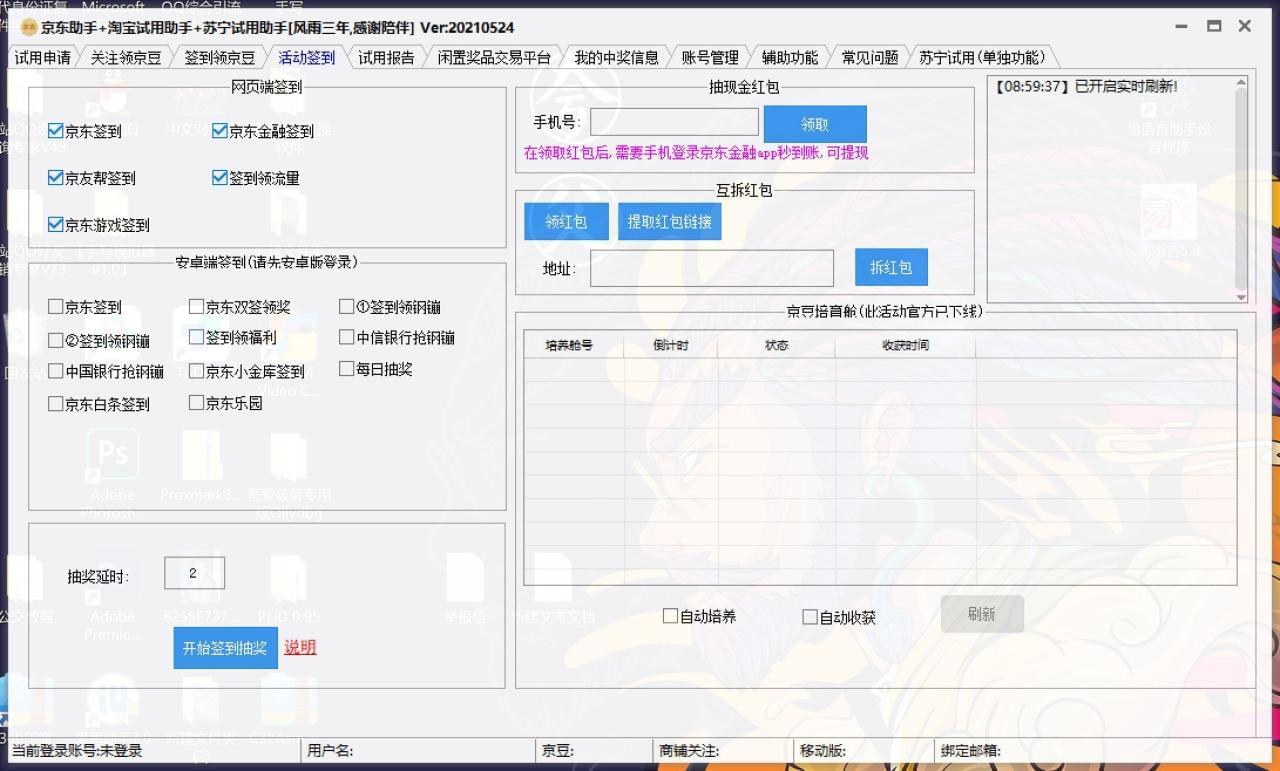Close the 京东助手 window
The image size is (1280, 771).
[x=1245, y=27]
